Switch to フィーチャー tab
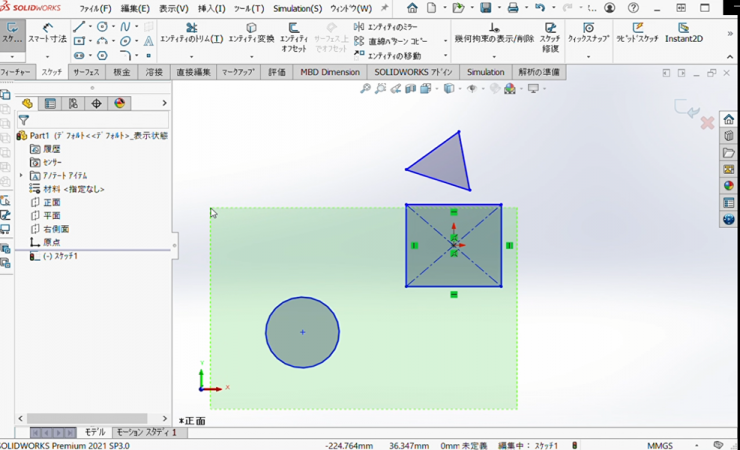 tap(16, 72)
